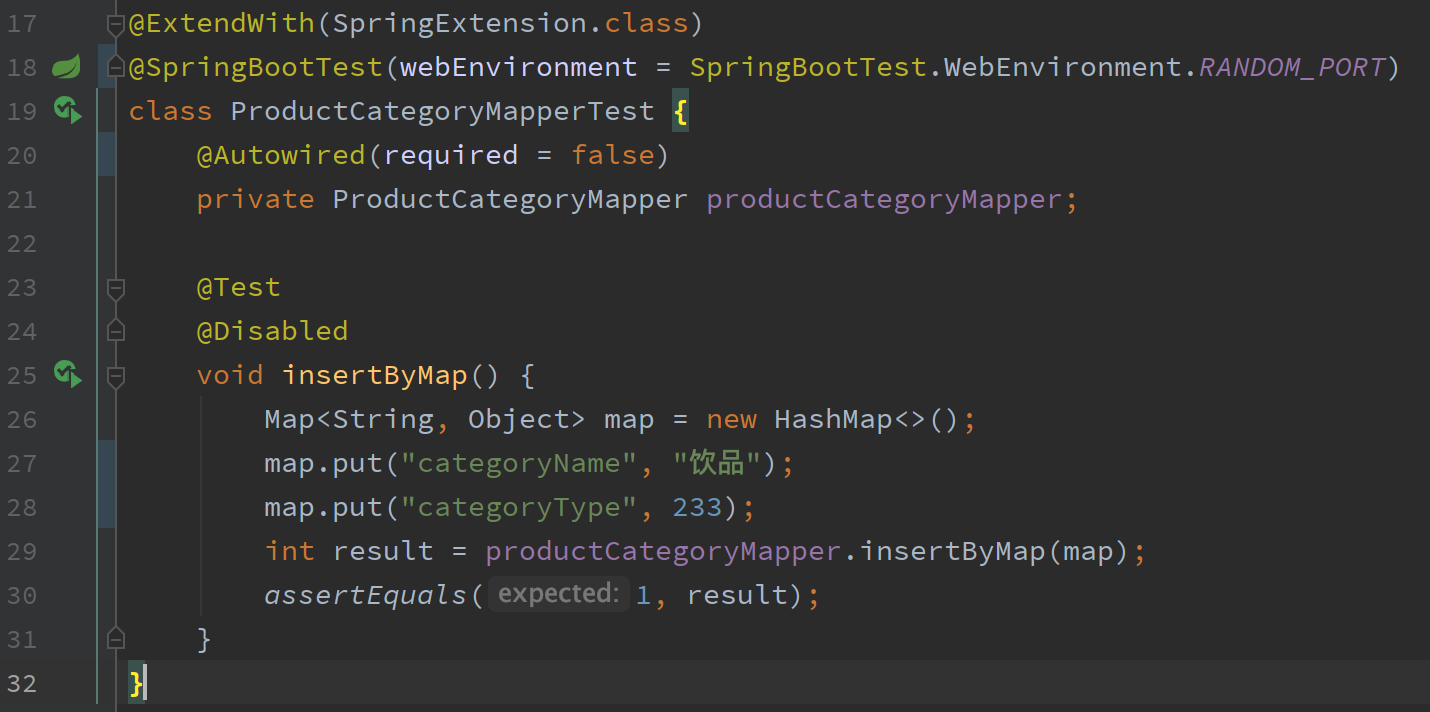The height and width of the screenshot is (712, 1430).
Task: Click the fold end marker at line 31
Action: click(x=116, y=638)
